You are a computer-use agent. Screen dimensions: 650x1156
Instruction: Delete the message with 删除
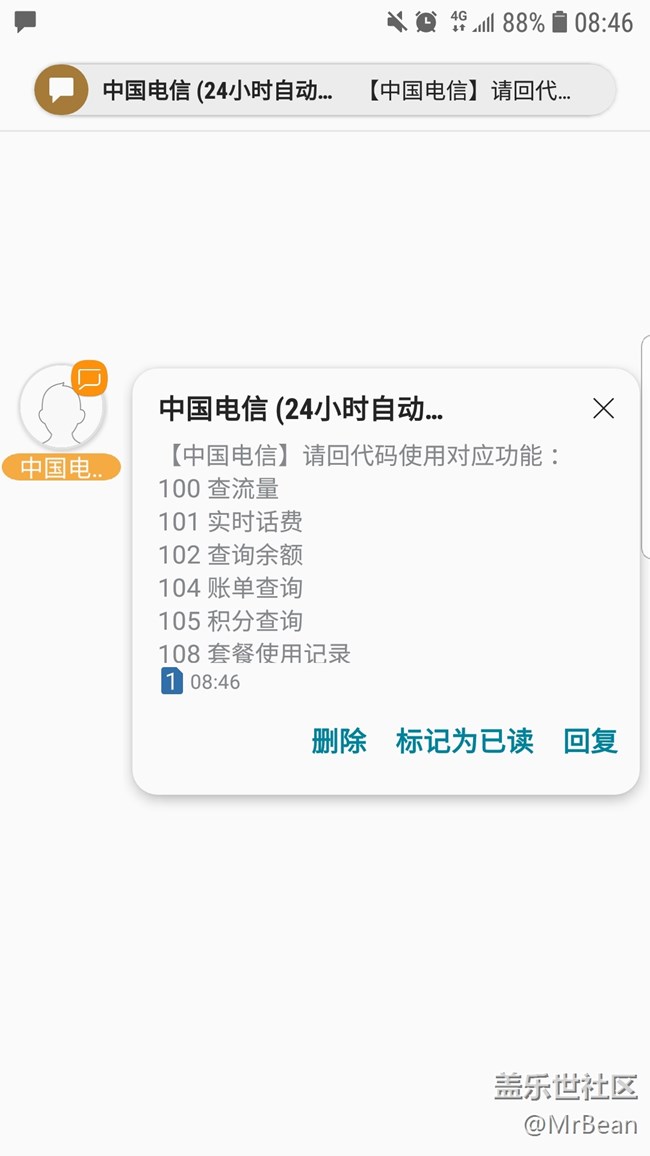(339, 741)
